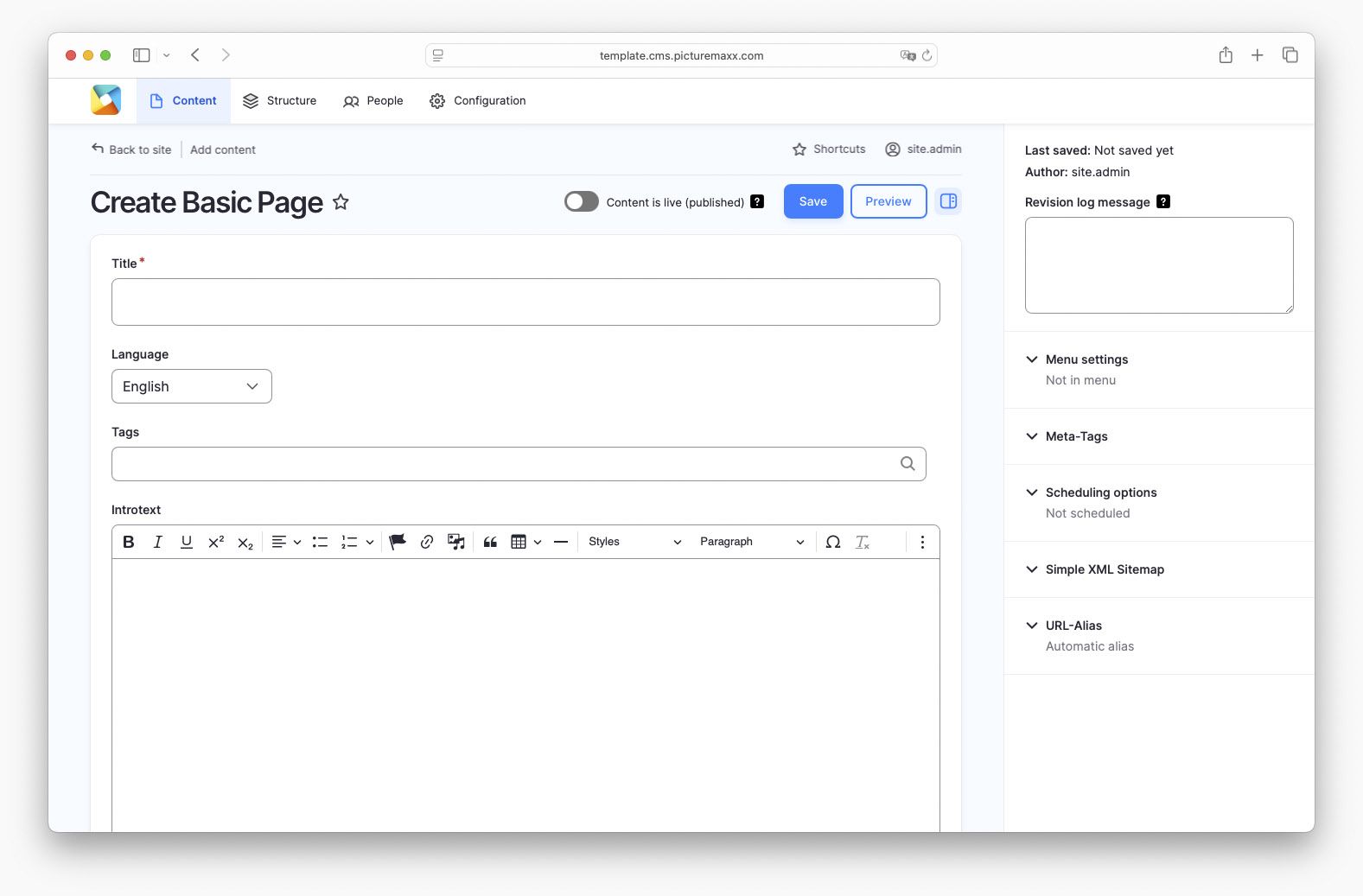Viewport: 1363px width, 896px height.
Task: Insert a bulleted list
Action: (320, 542)
